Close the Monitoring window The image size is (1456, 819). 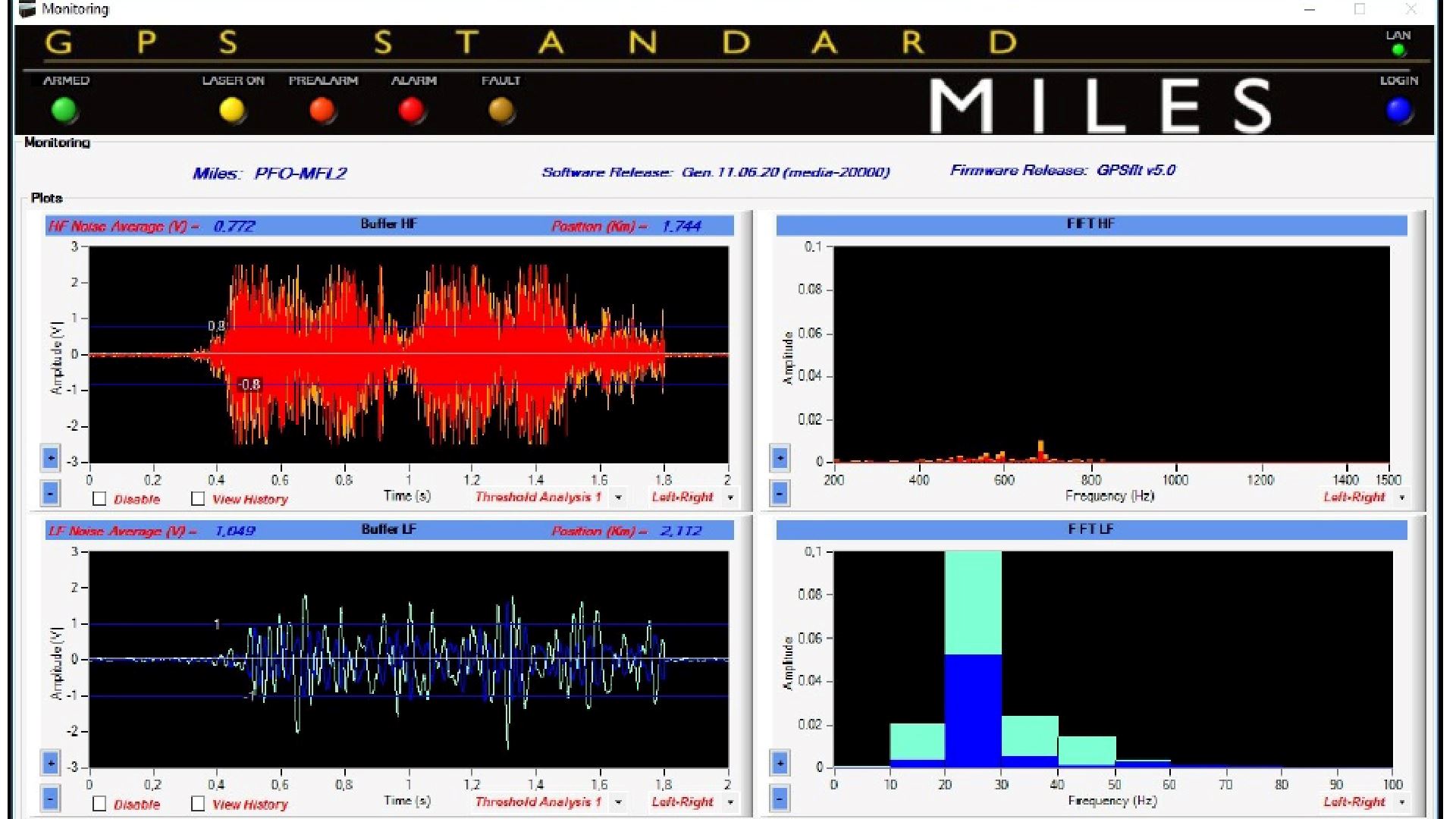point(1410,9)
